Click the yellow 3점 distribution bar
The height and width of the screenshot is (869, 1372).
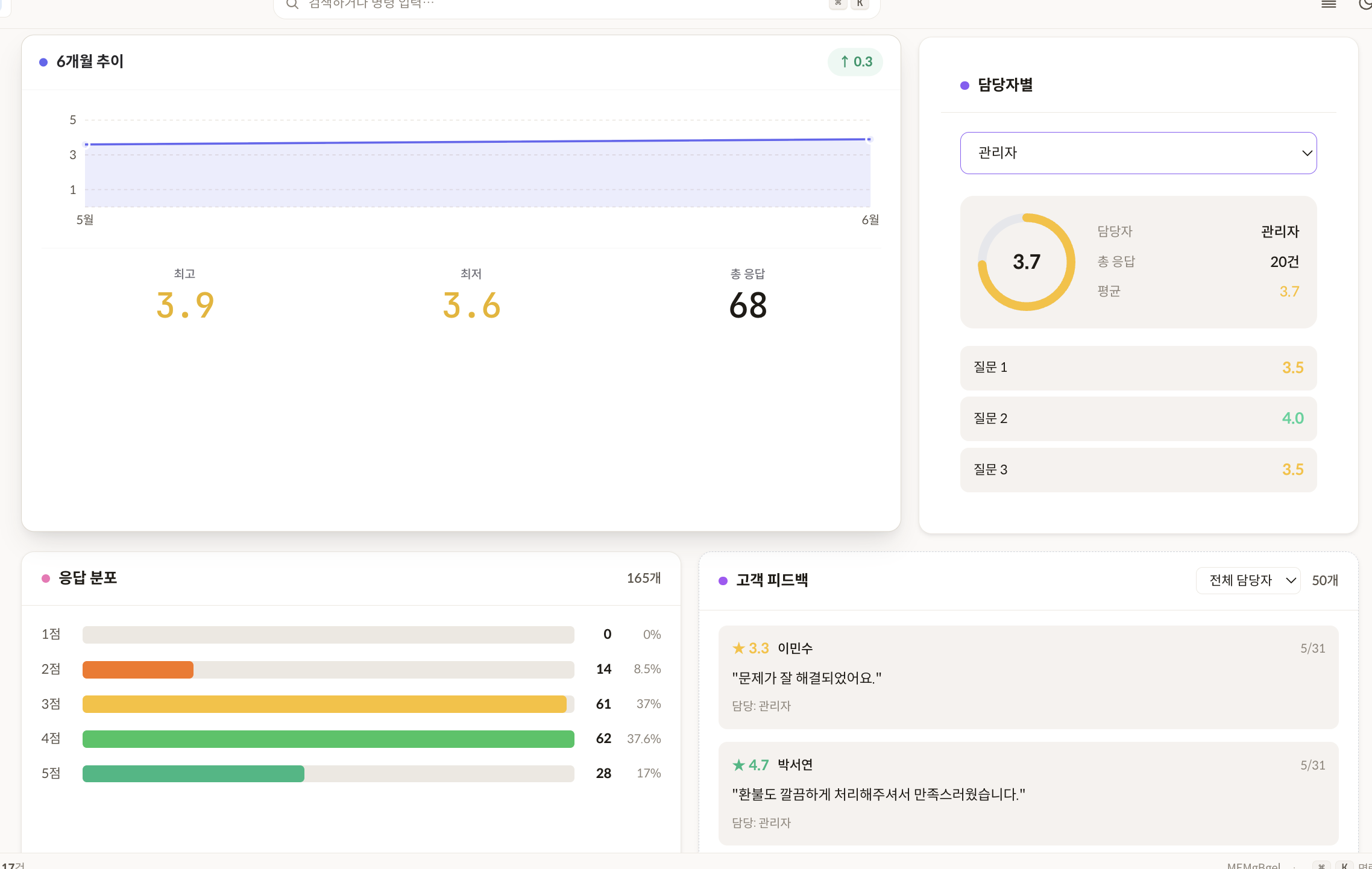tap(324, 704)
